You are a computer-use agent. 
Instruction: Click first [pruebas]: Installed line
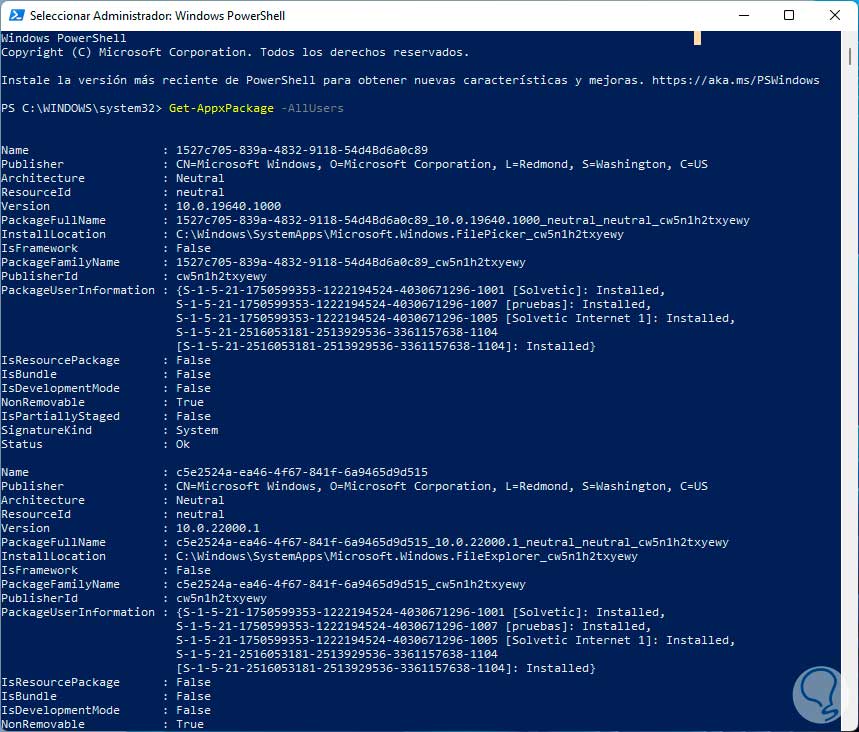pyautogui.click(x=414, y=304)
